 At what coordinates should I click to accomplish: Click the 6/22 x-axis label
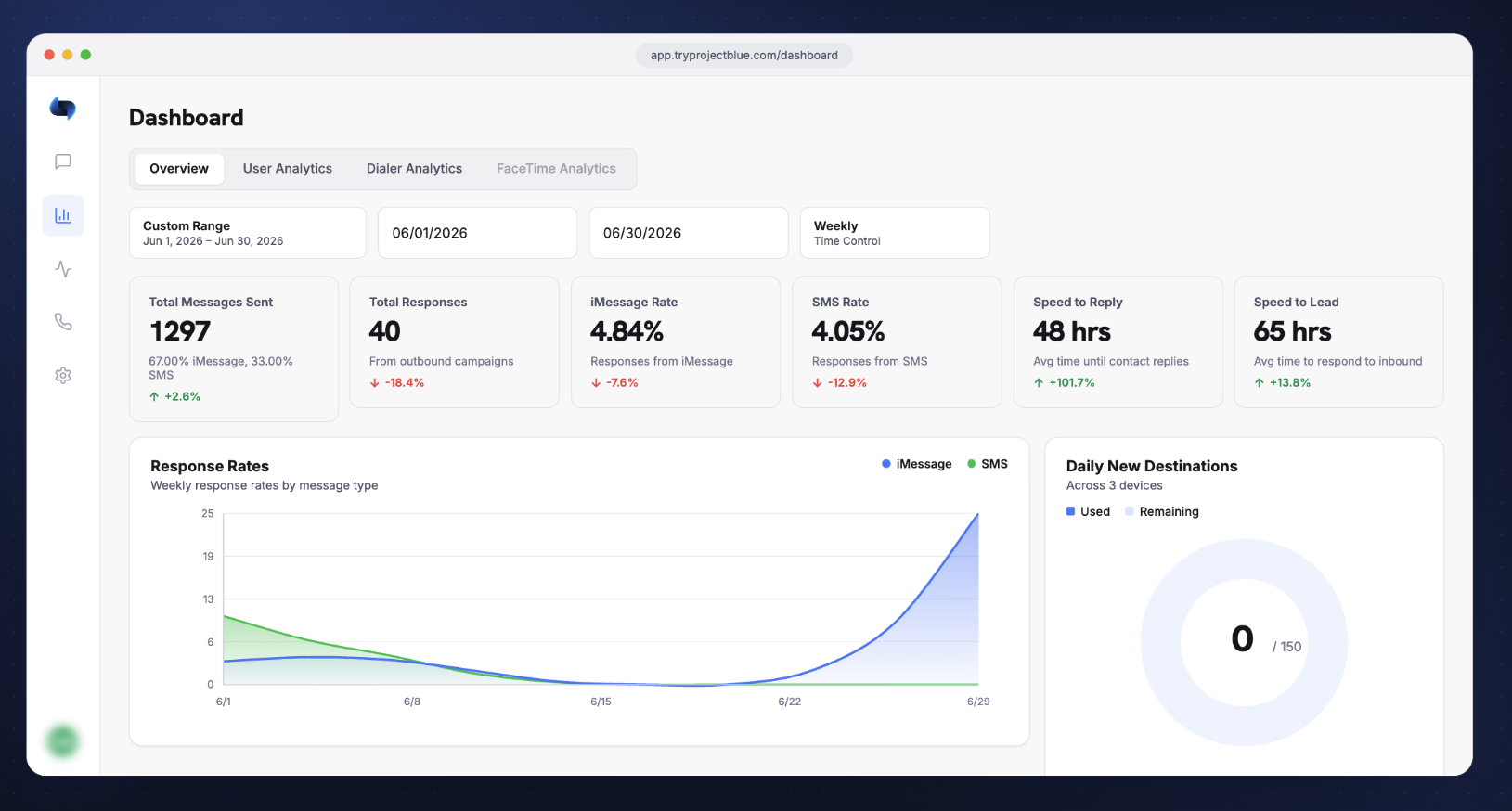[x=790, y=702]
